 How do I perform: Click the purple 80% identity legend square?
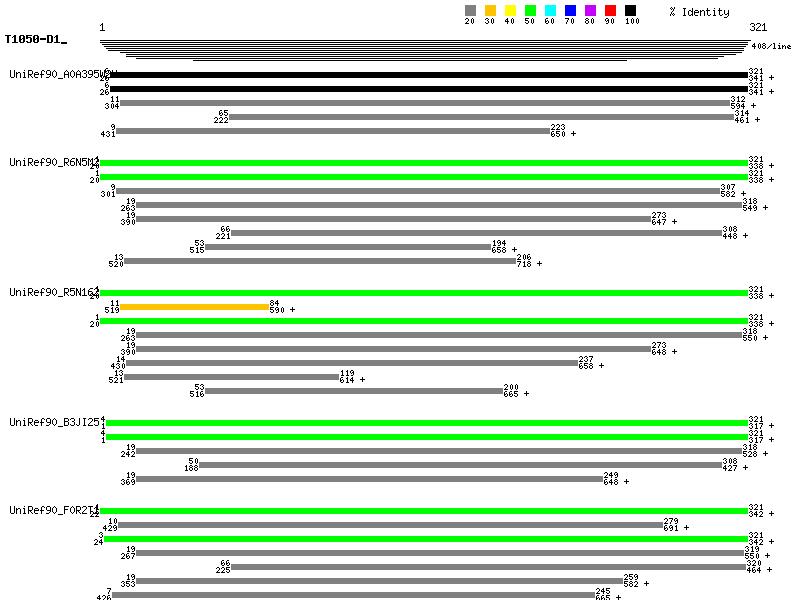(x=590, y=11)
